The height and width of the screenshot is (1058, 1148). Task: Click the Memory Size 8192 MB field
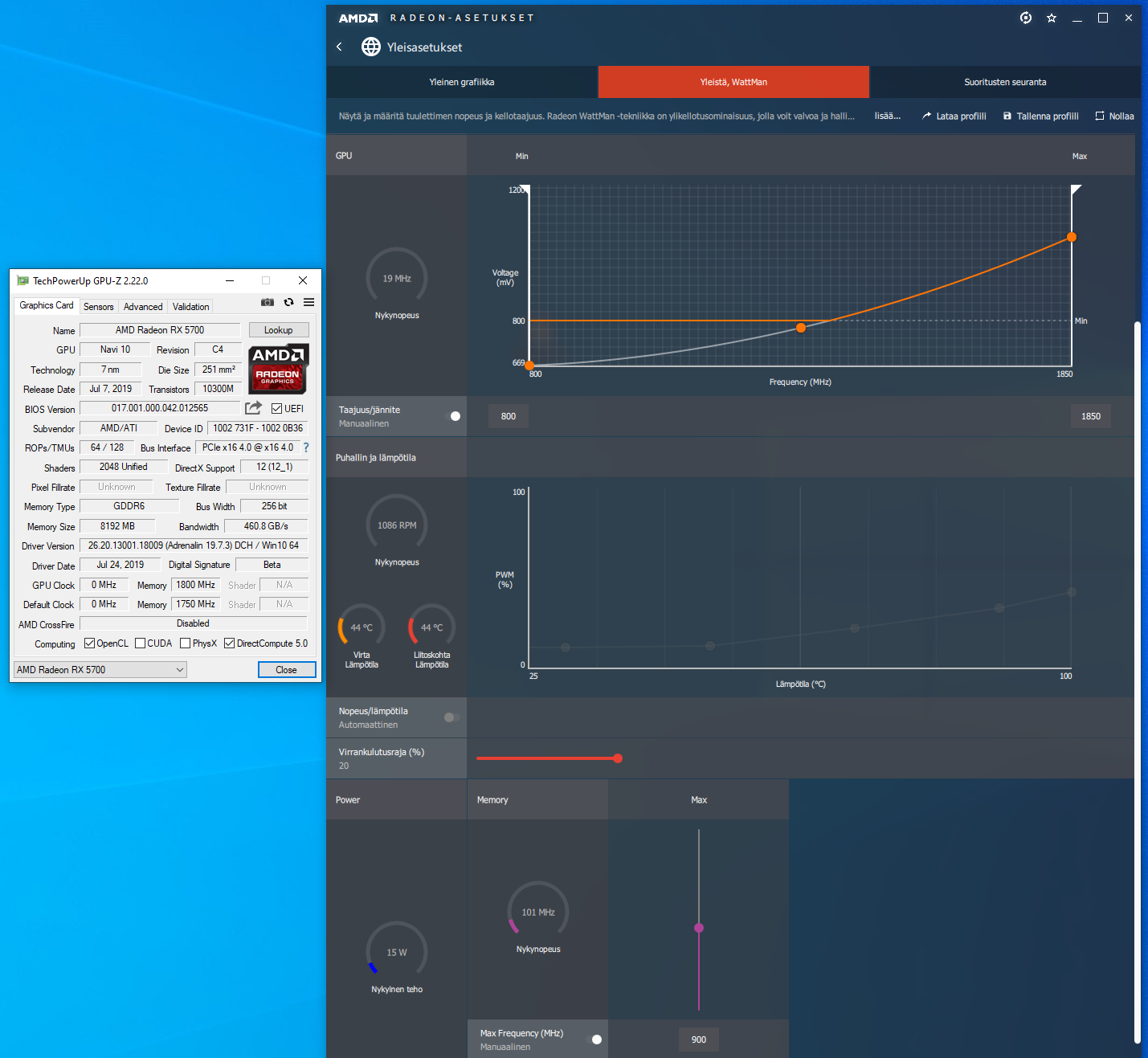pyautogui.click(x=117, y=526)
